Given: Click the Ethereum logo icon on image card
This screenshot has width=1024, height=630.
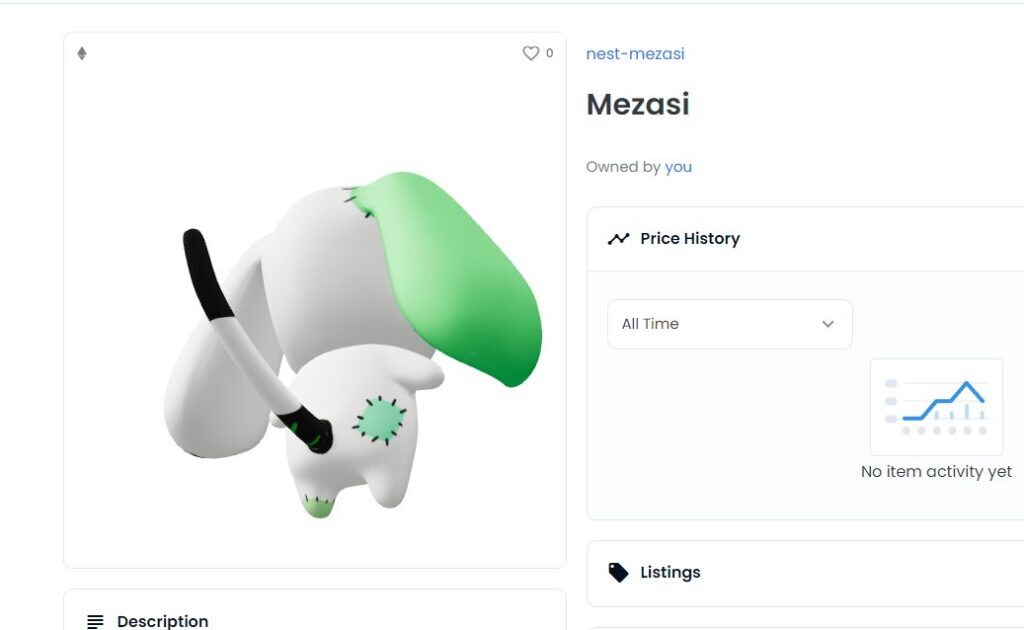Looking at the screenshot, I should click(82, 53).
